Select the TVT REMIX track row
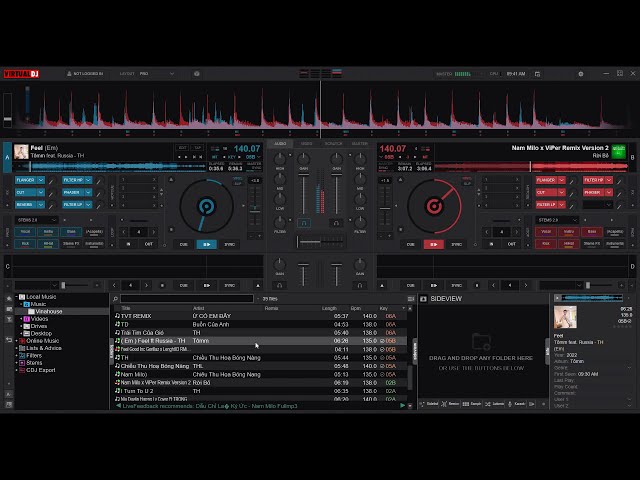The height and width of the screenshot is (480, 640). click(260, 316)
